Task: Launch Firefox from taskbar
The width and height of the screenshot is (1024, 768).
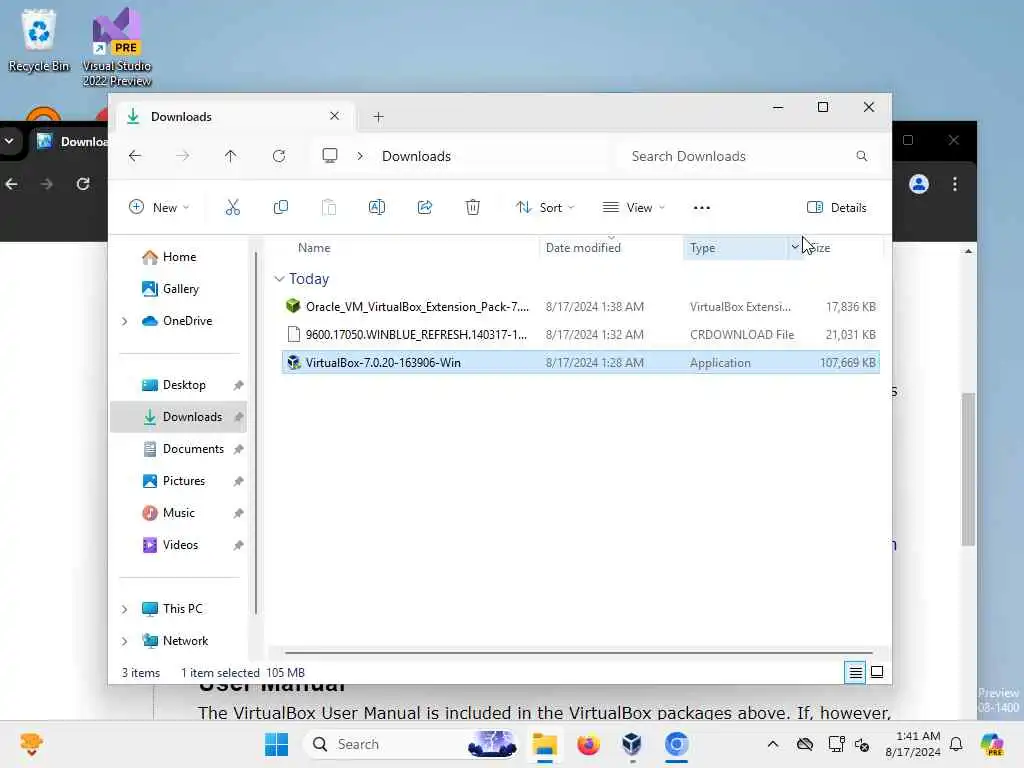Action: (588, 744)
